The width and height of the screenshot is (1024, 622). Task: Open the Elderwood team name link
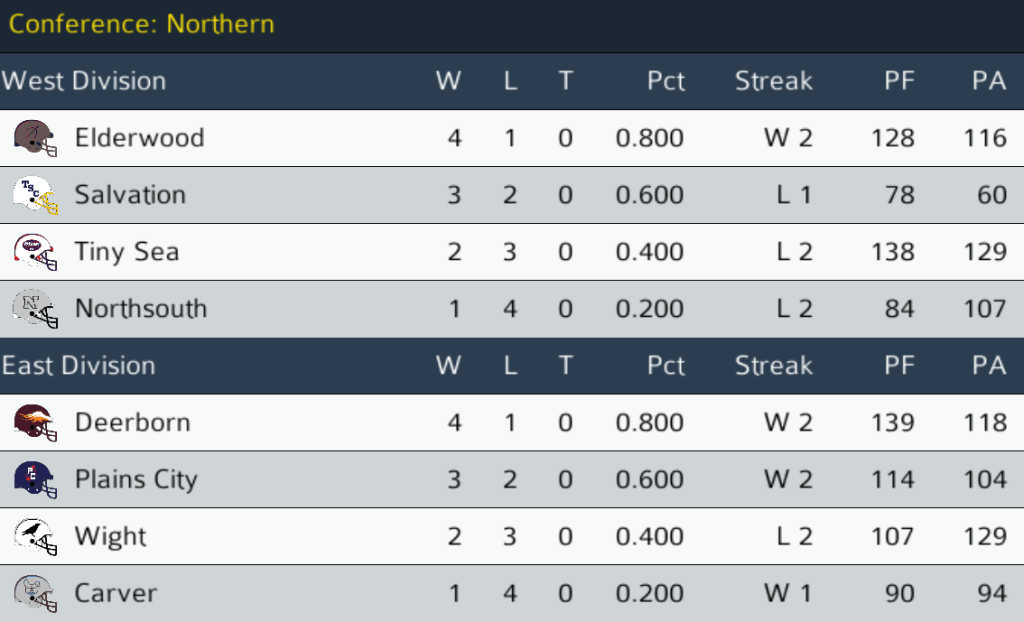click(x=139, y=137)
